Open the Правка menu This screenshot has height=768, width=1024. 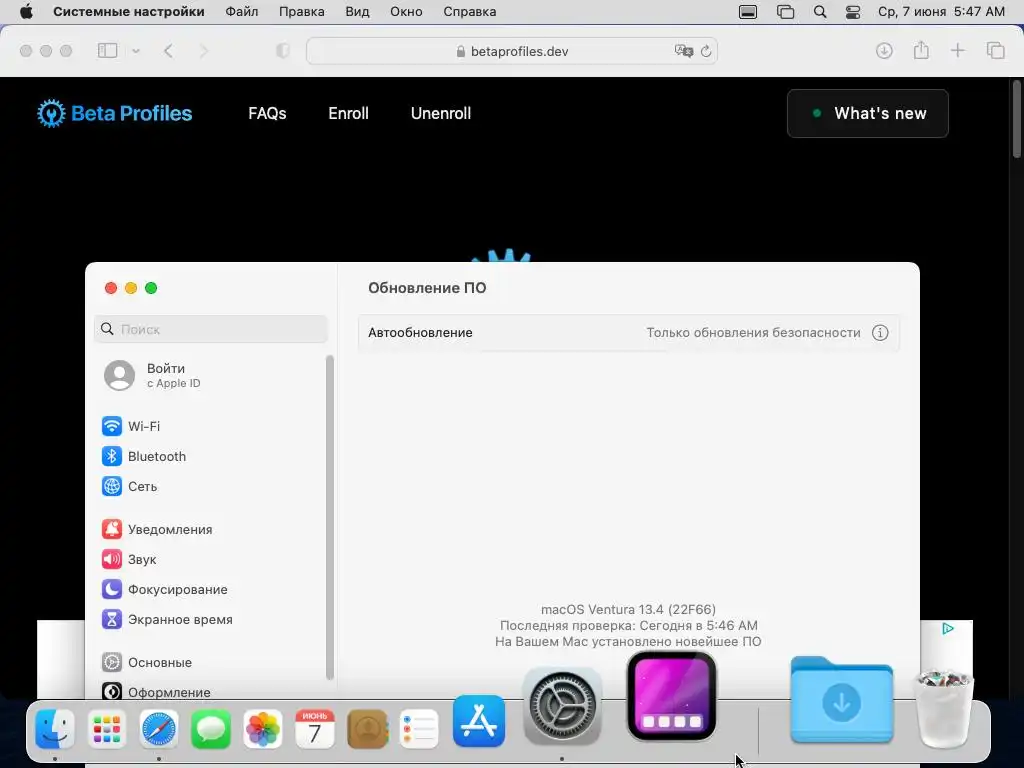(x=302, y=12)
